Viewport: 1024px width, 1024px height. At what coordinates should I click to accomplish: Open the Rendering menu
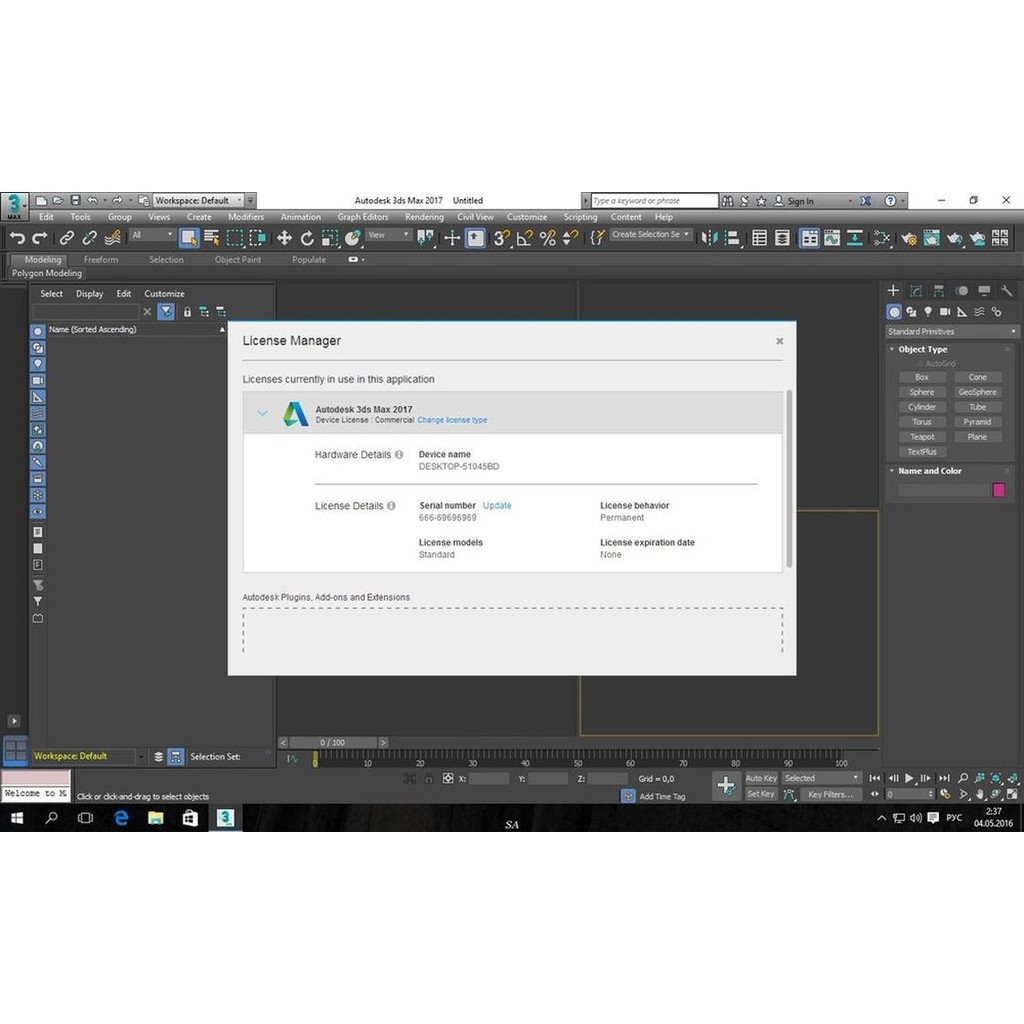(x=424, y=217)
